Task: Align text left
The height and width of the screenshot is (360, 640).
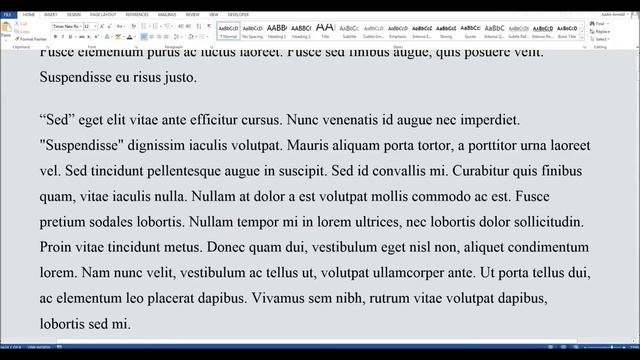Action: pyautogui.click(x=144, y=37)
